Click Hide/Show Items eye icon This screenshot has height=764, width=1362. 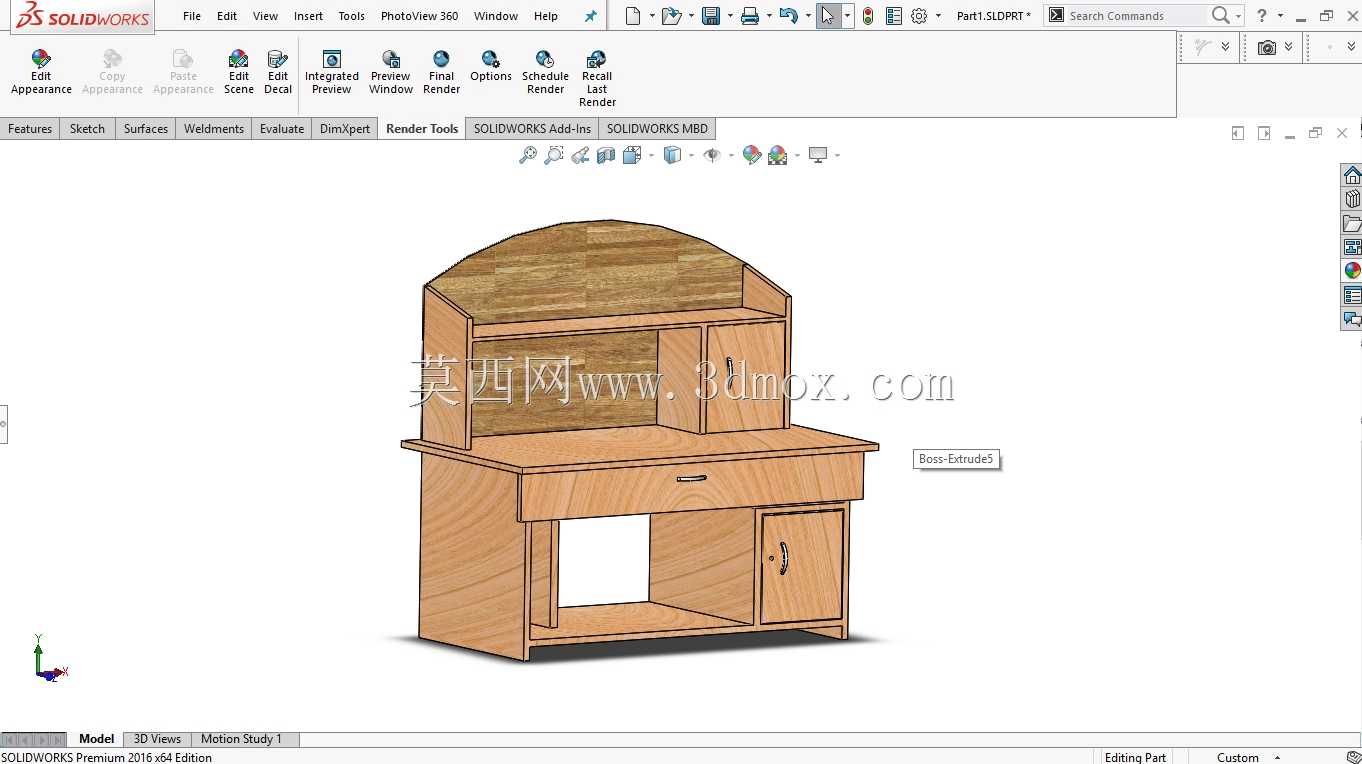click(712, 155)
